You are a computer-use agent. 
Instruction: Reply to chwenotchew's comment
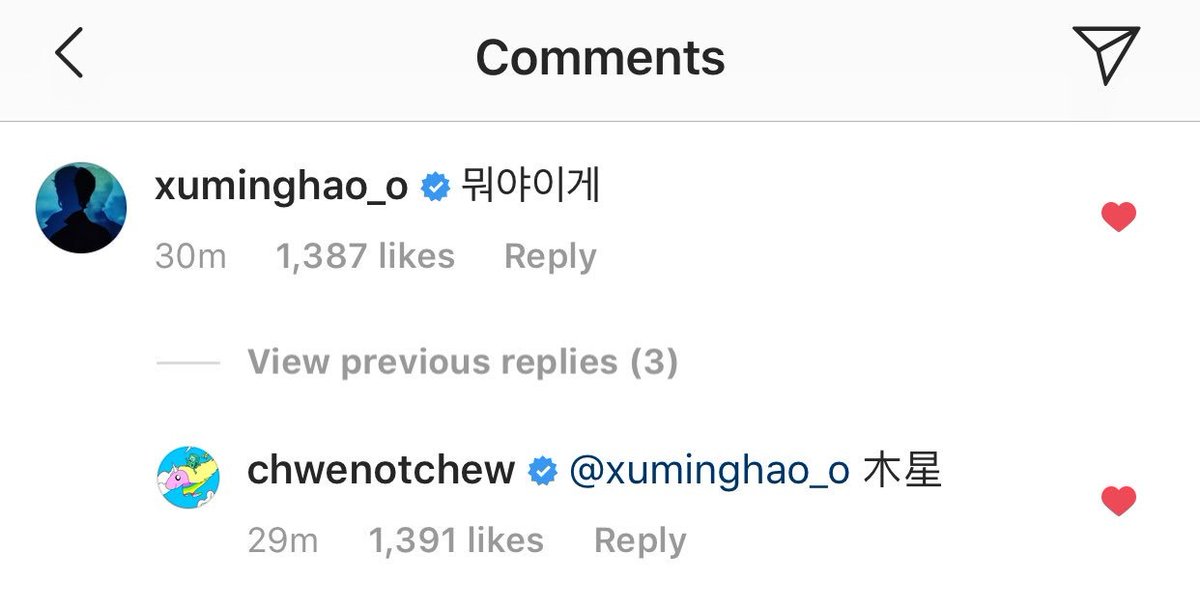[640, 541]
